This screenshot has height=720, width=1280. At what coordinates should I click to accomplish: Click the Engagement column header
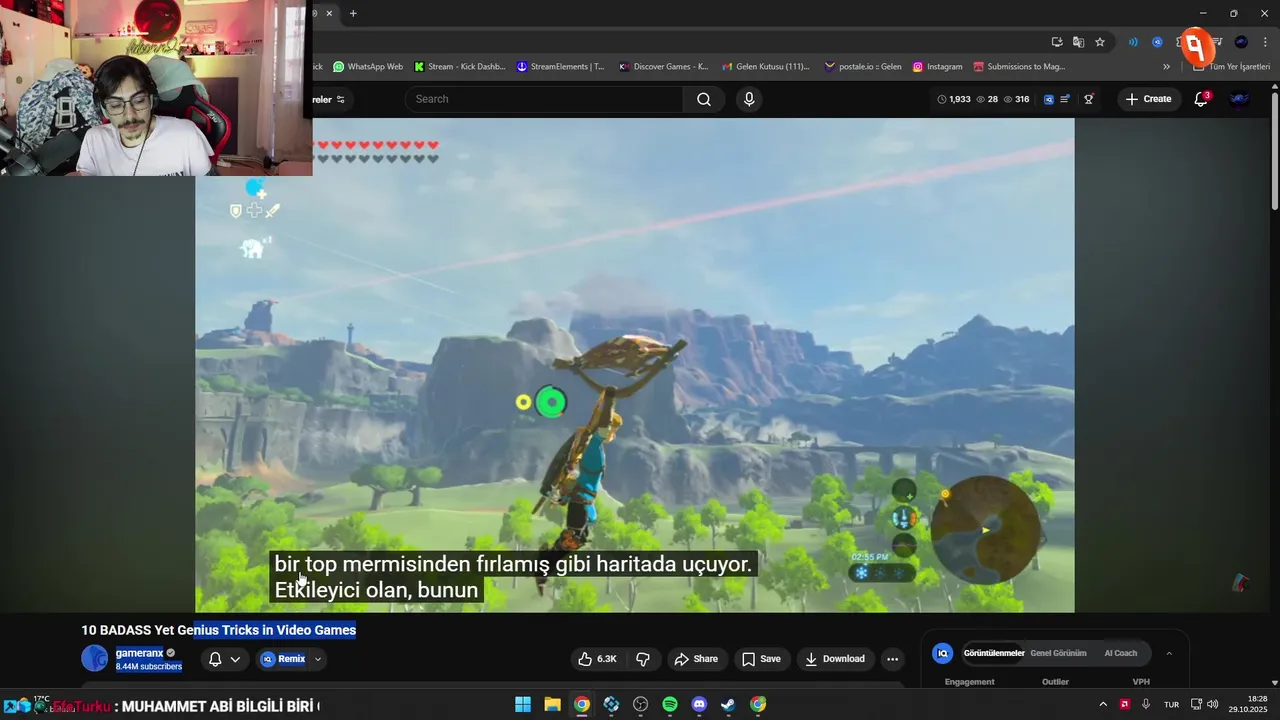[x=969, y=682]
